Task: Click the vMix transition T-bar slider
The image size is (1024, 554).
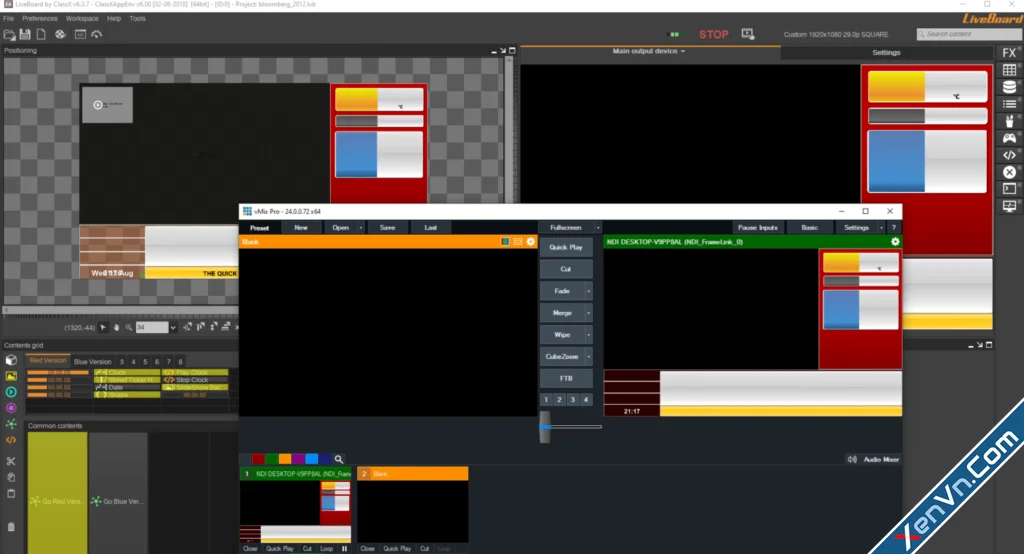Action: [x=545, y=427]
